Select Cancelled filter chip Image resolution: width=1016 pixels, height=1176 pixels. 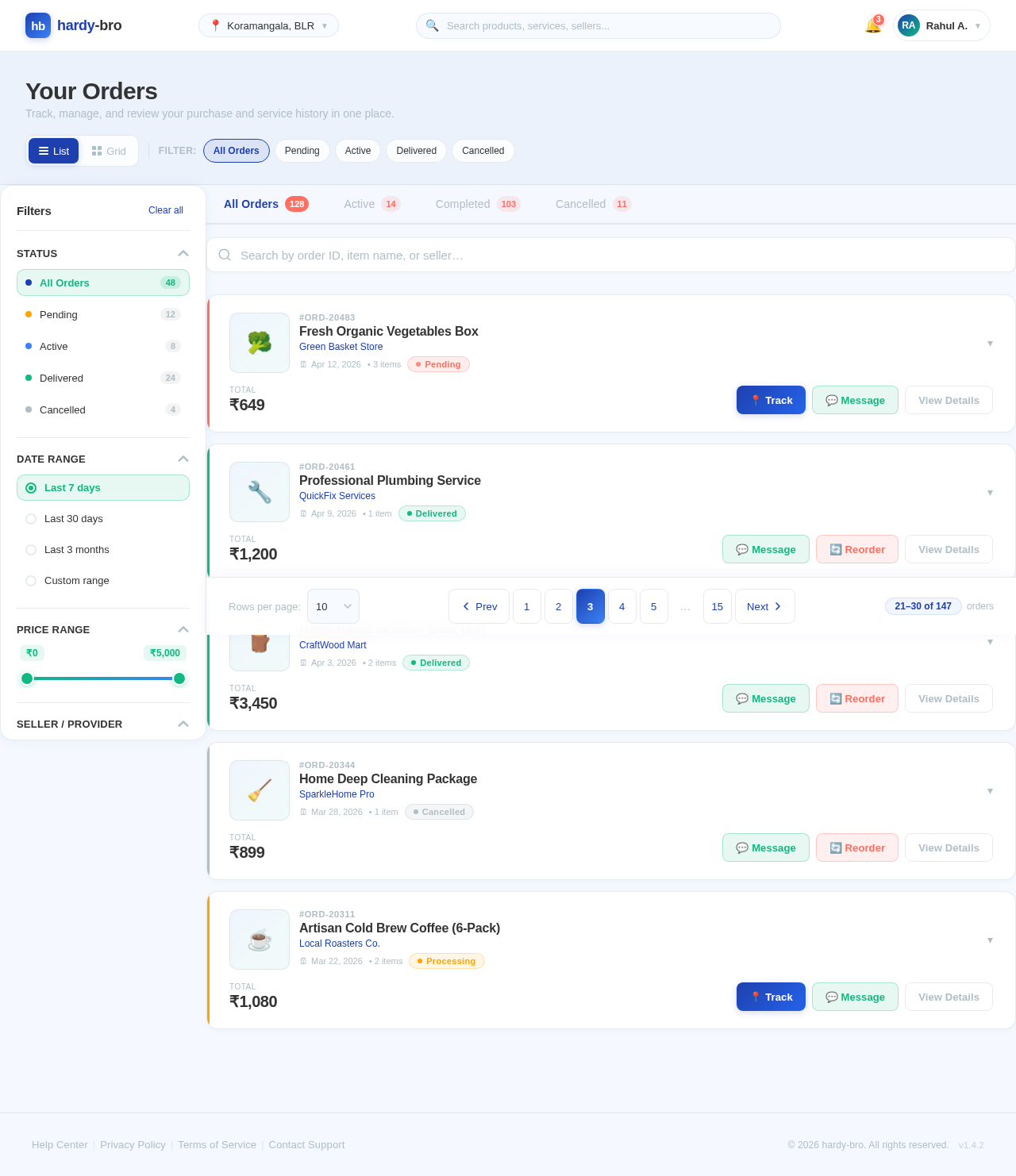(x=483, y=151)
